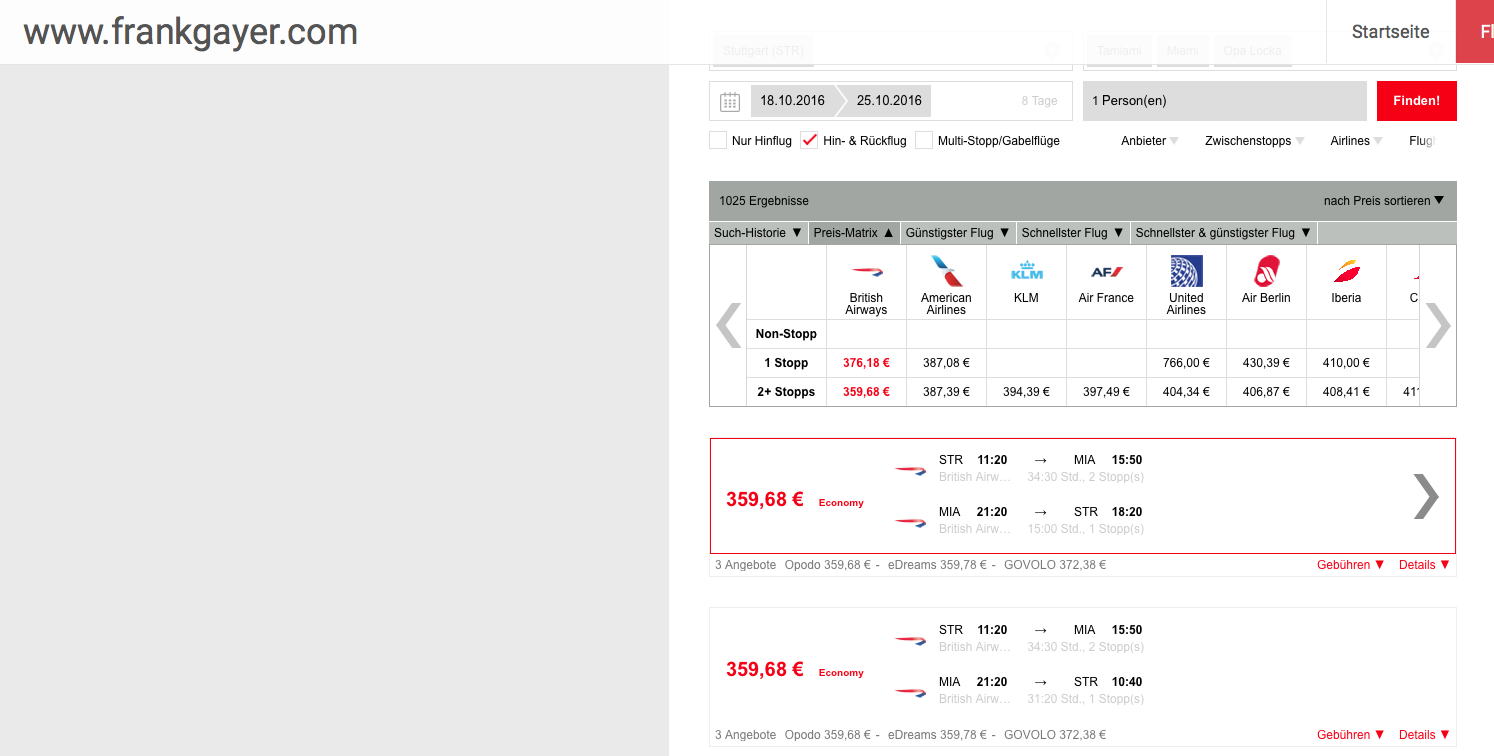Image resolution: width=1494 pixels, height=756 pixels.
Task: Select Air Berlin 1 Stopp price 430,39 €
Action: 1266,363
